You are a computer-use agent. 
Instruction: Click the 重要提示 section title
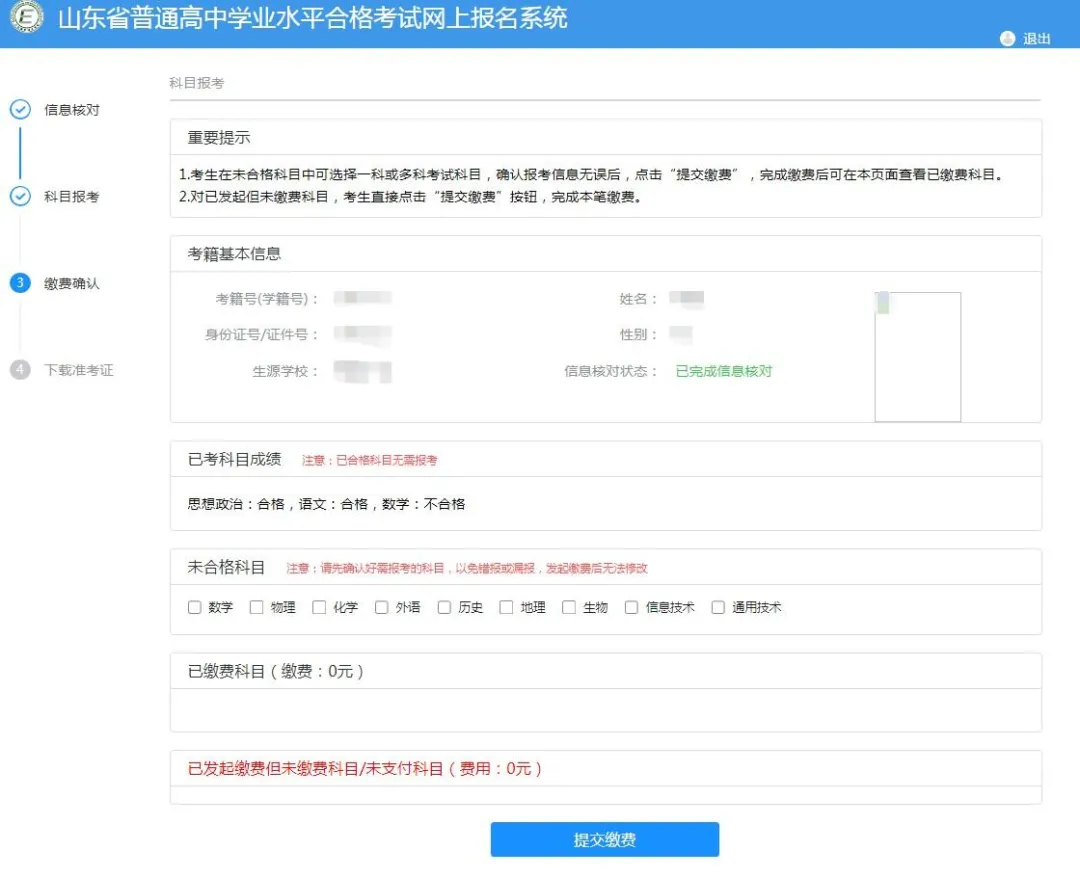219,138
